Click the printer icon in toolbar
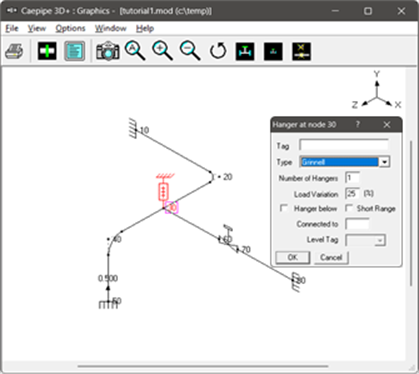 14,51
